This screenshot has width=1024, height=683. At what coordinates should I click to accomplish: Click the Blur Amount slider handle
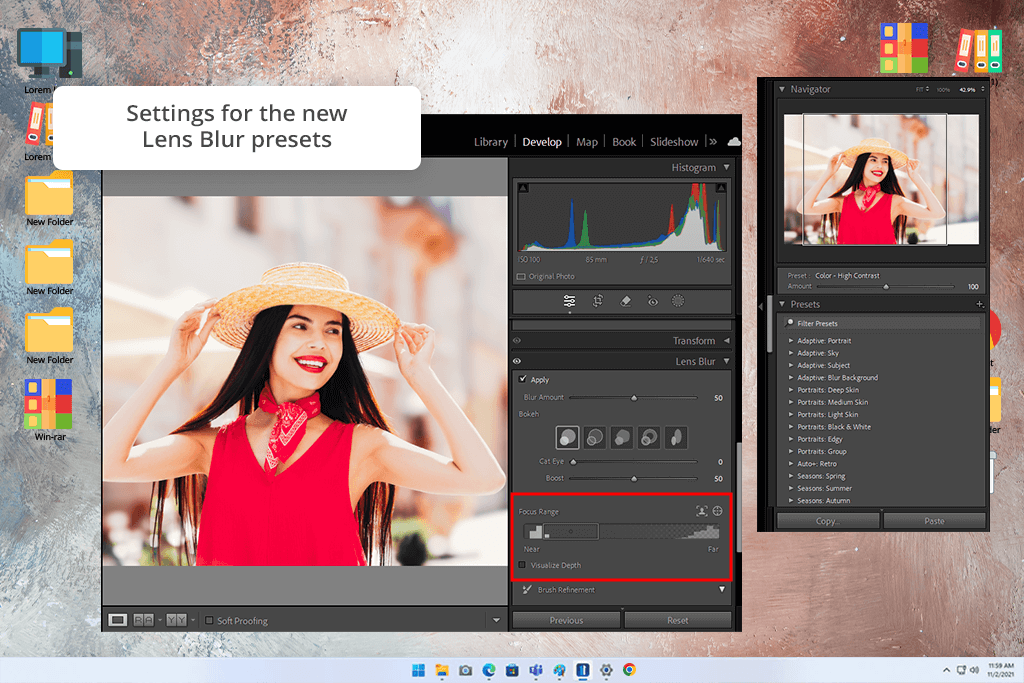coord(633,398)
